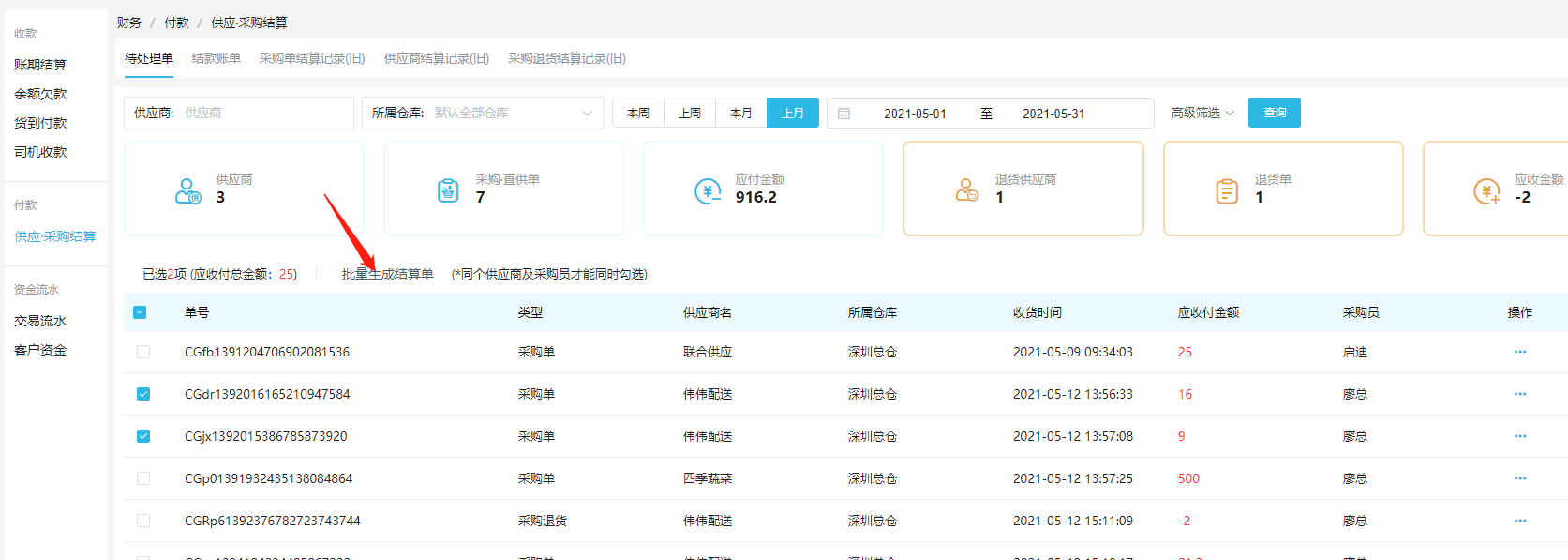The width and height of the screenshot is (1568, 560).
Task: Open the 采购退货结算记录(旧) tab
Action: click(567, 58)
